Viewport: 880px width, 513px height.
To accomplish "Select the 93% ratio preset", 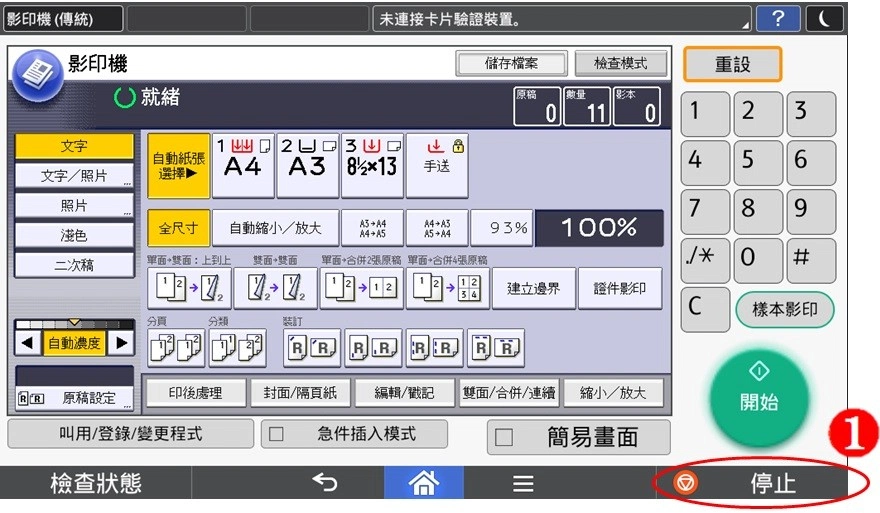I will [x=502, y=228].
